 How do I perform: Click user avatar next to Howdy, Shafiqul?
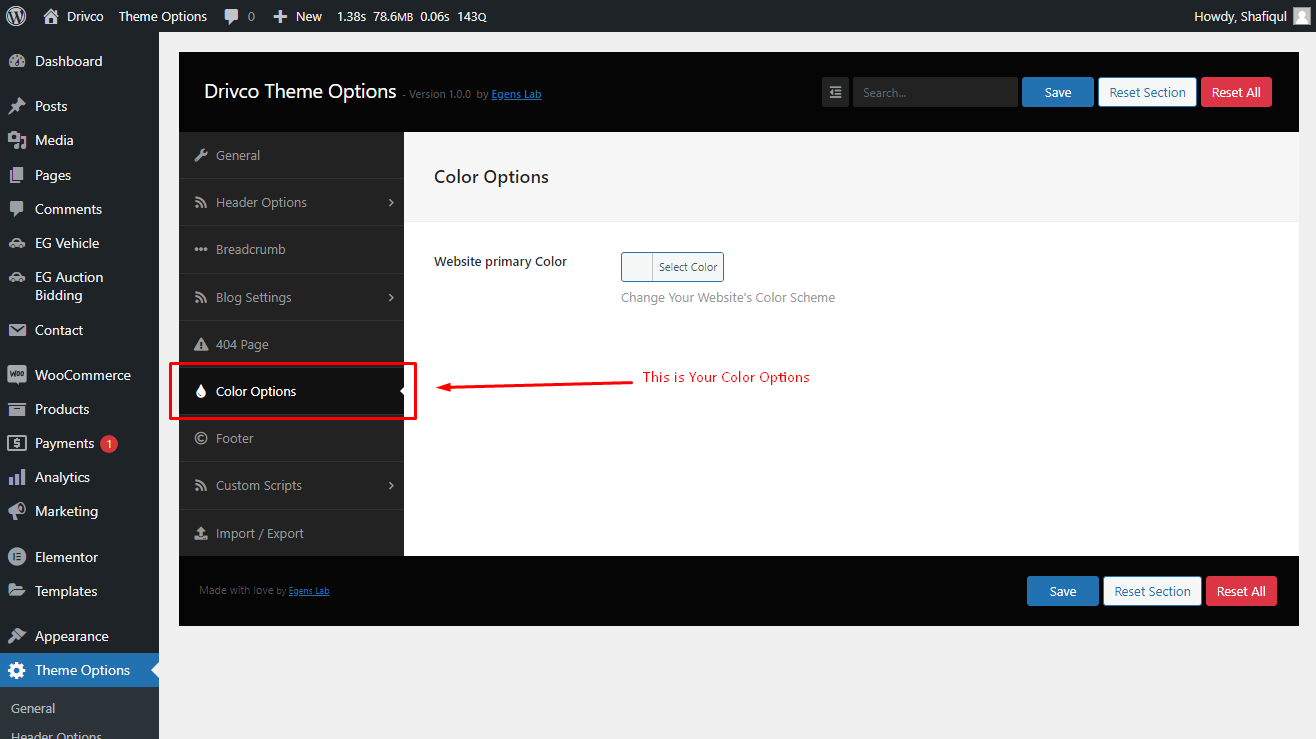[1301, 16]
